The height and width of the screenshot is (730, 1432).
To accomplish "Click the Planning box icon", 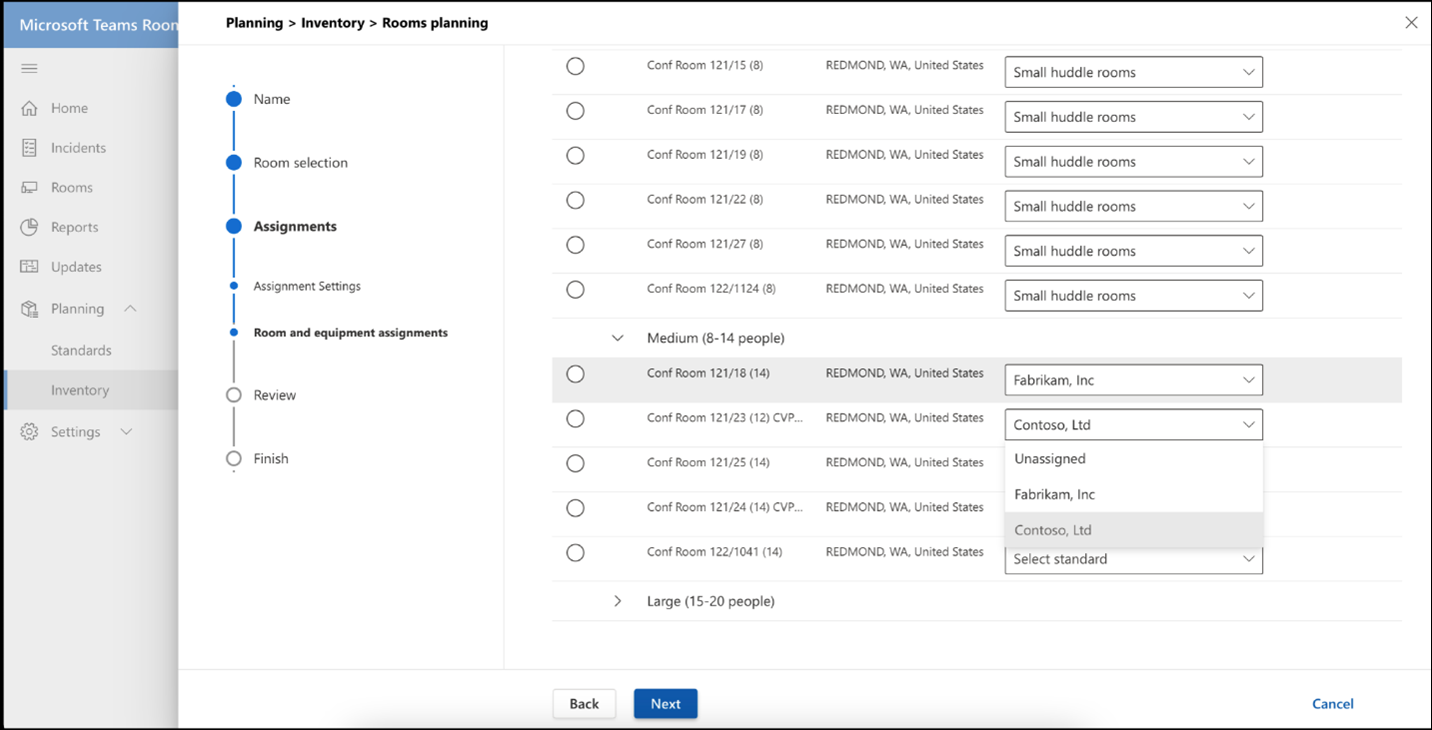I will (29, 309).
